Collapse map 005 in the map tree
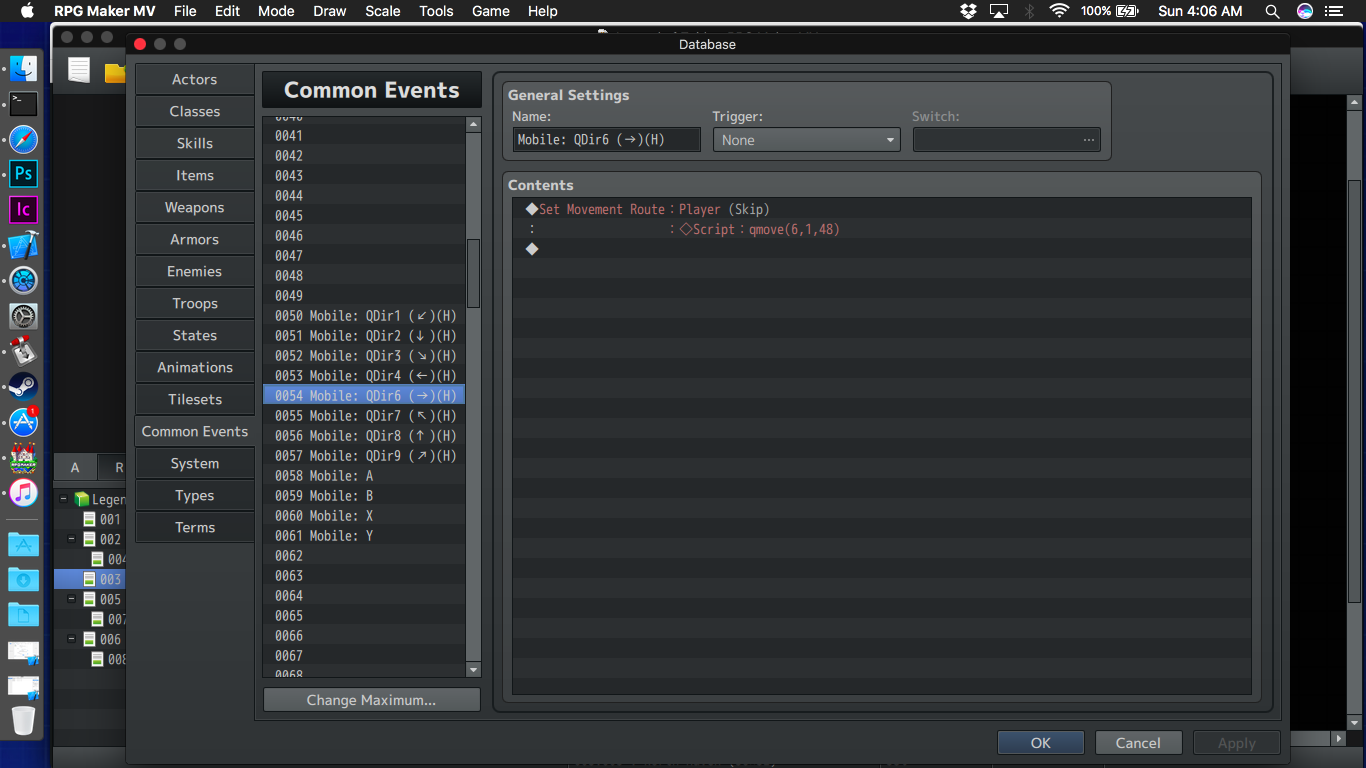The width and height of the screenshot is (1366, 768). [x=72, y=599]
